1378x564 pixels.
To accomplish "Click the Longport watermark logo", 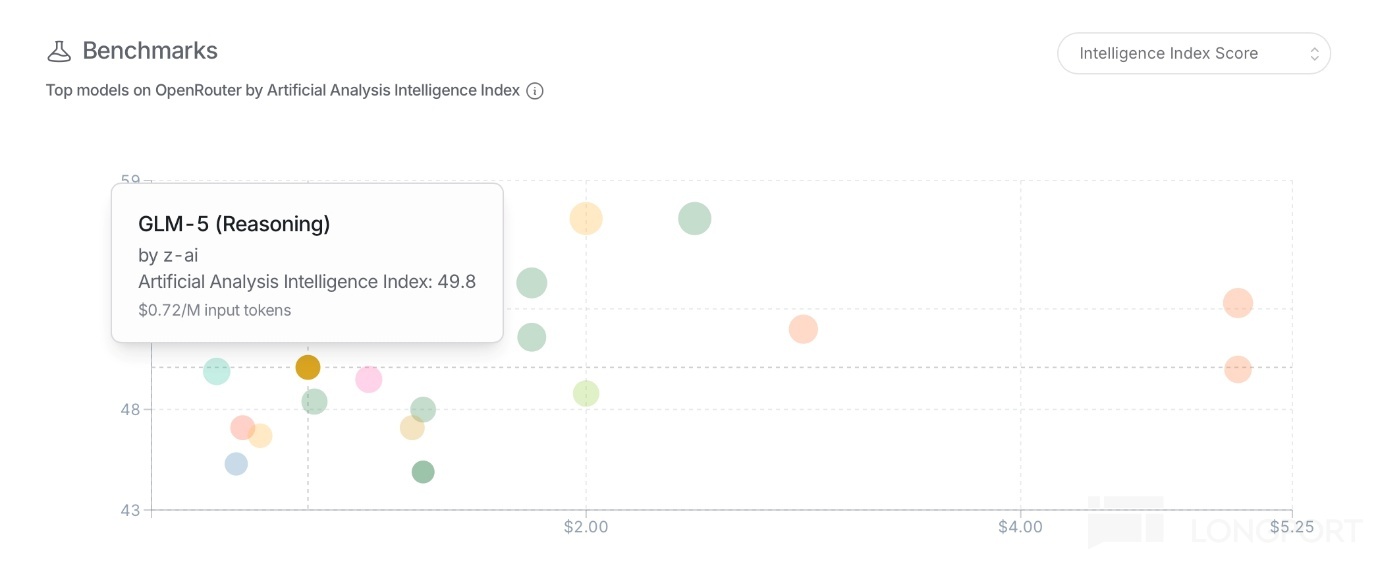I will [1125, 521].
